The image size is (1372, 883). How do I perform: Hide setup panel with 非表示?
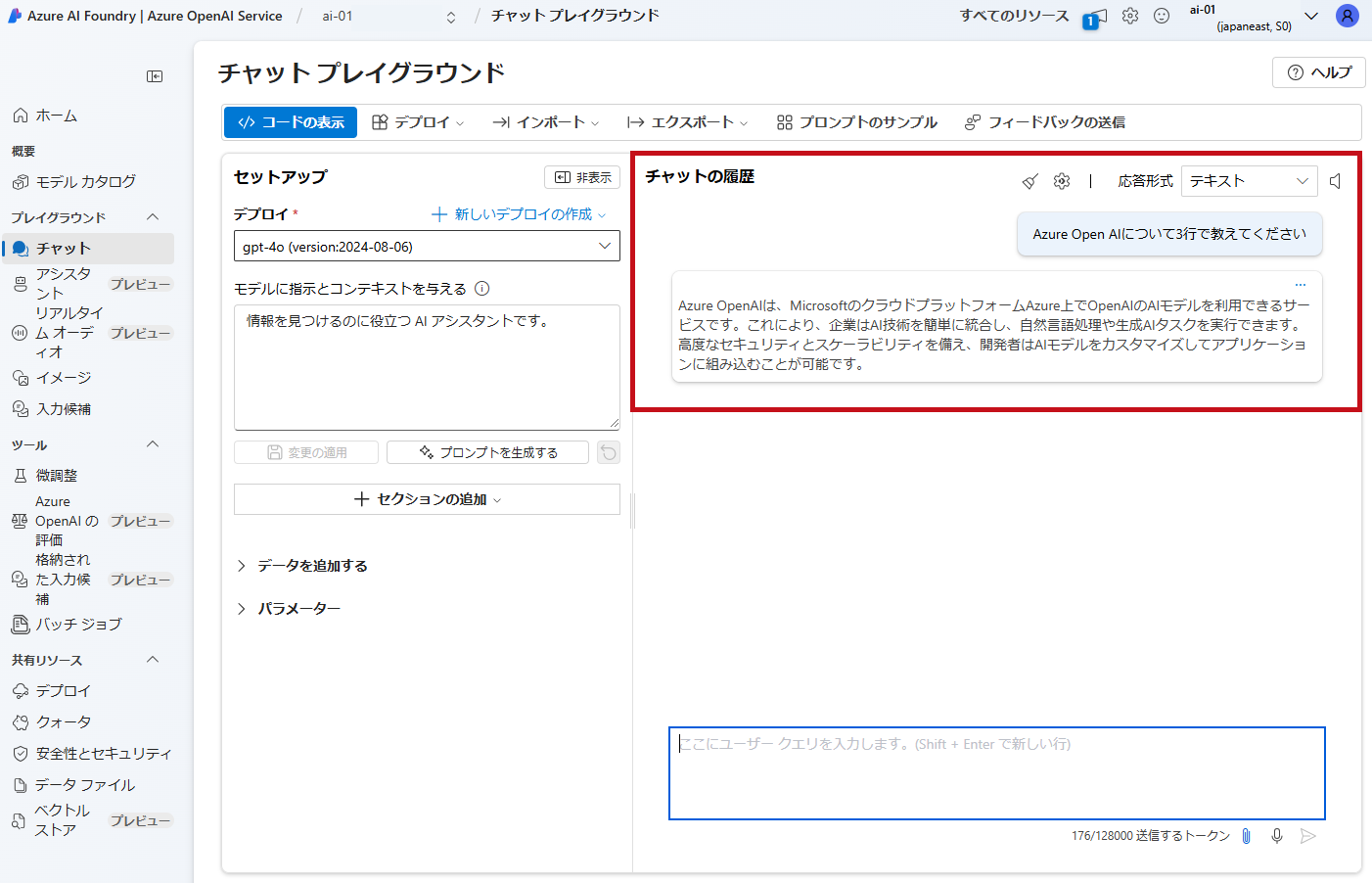tap(582, 177)
